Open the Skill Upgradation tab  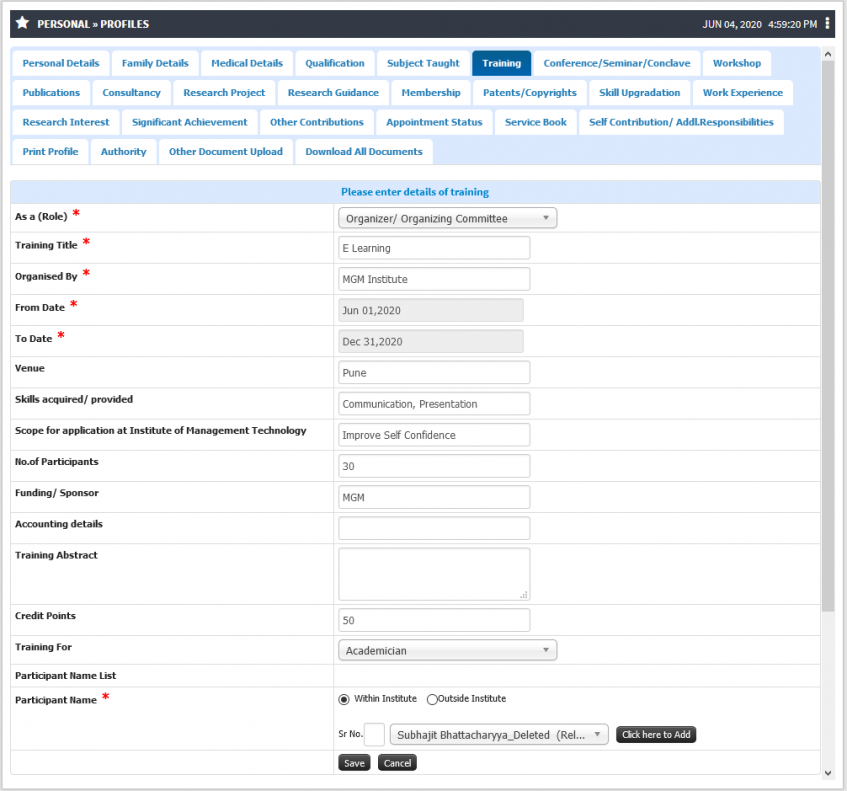(x=640, y=93)
